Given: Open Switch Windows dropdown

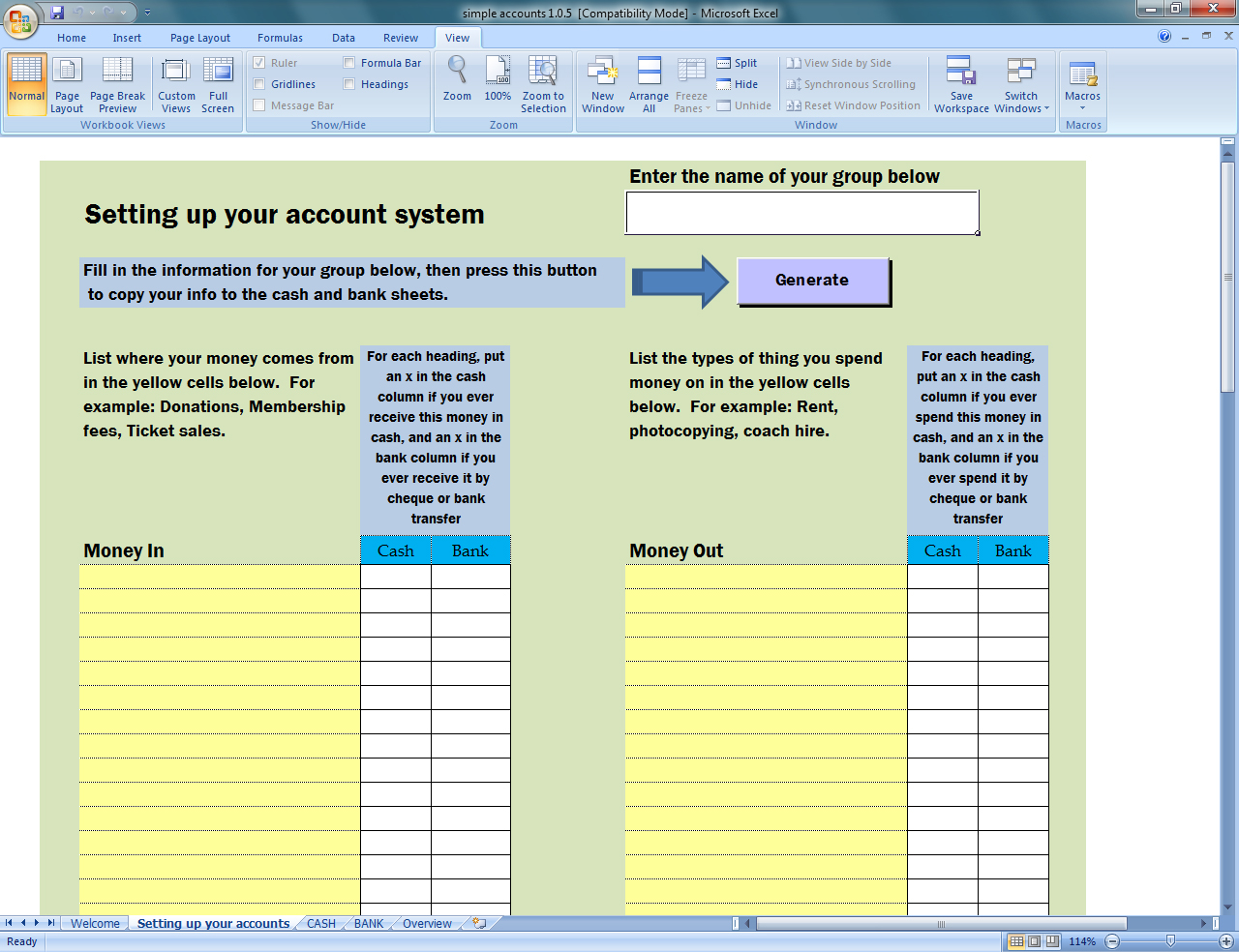Looking at the screenshot, I should coord(1020,83).
